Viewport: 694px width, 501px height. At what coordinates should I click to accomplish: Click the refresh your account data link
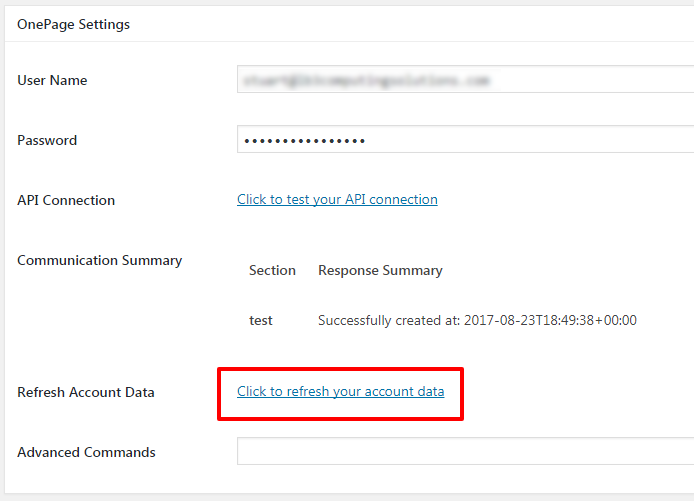[340, 392]
